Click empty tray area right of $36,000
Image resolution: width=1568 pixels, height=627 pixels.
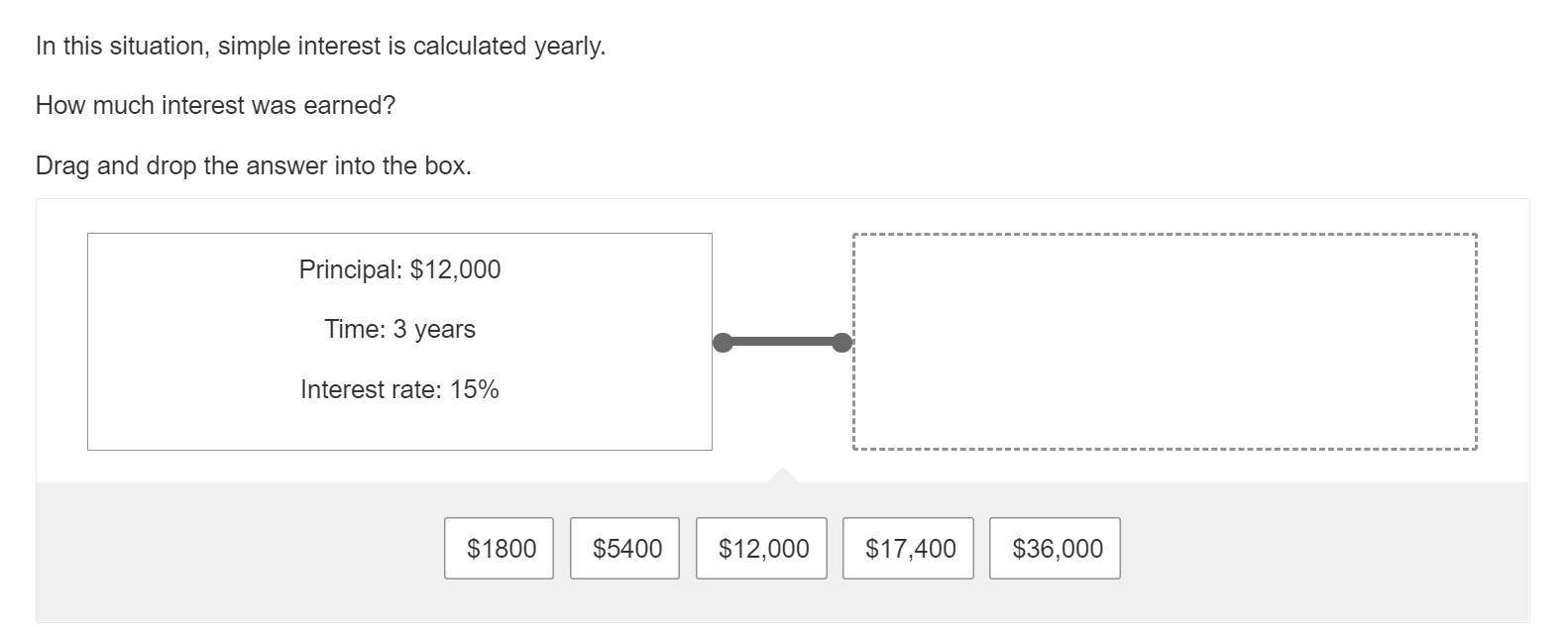(x=1318, y=548)
